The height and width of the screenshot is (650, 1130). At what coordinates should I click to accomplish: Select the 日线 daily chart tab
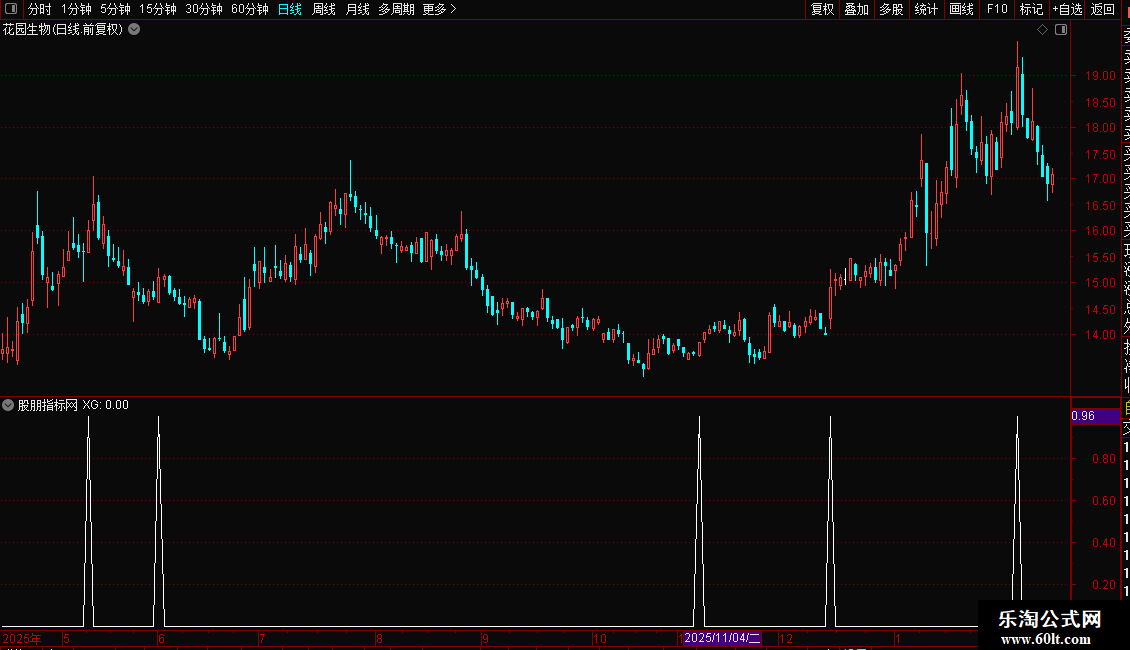290,9
